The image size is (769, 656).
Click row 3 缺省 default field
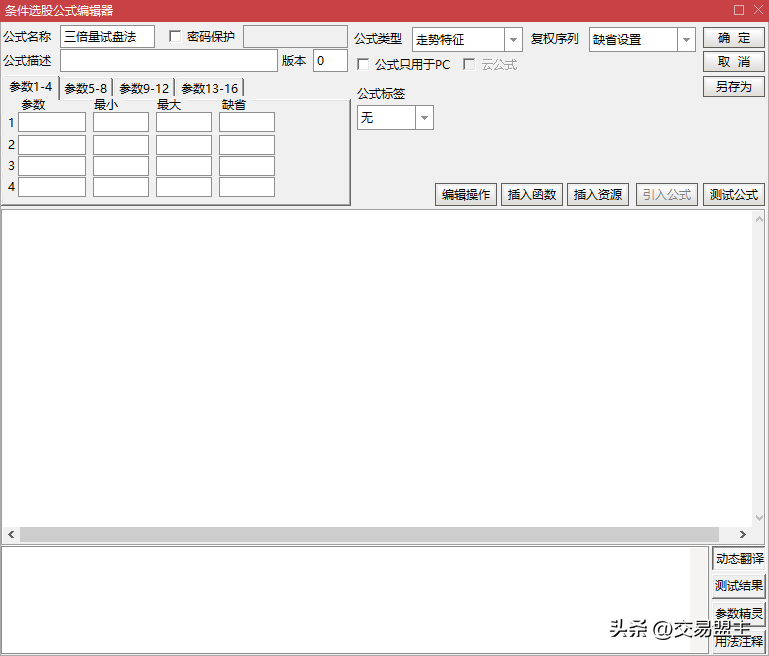(247, 166)
